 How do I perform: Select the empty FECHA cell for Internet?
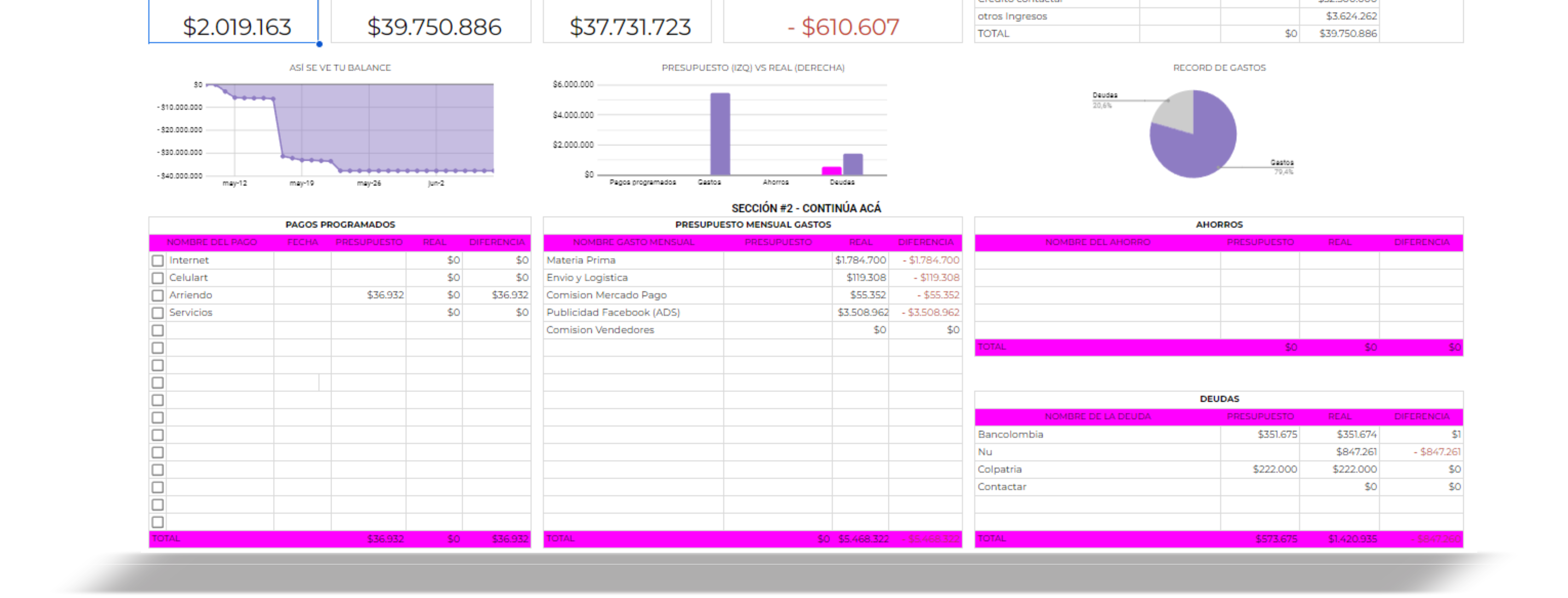[x=302, y=260]
